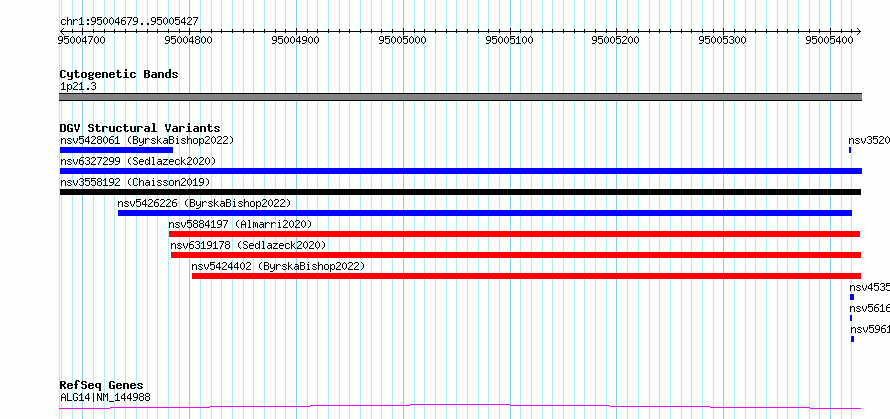Click the Cytogenetic Bands track title
Viewport: 890px width, 419px height.
coord(119,74)
